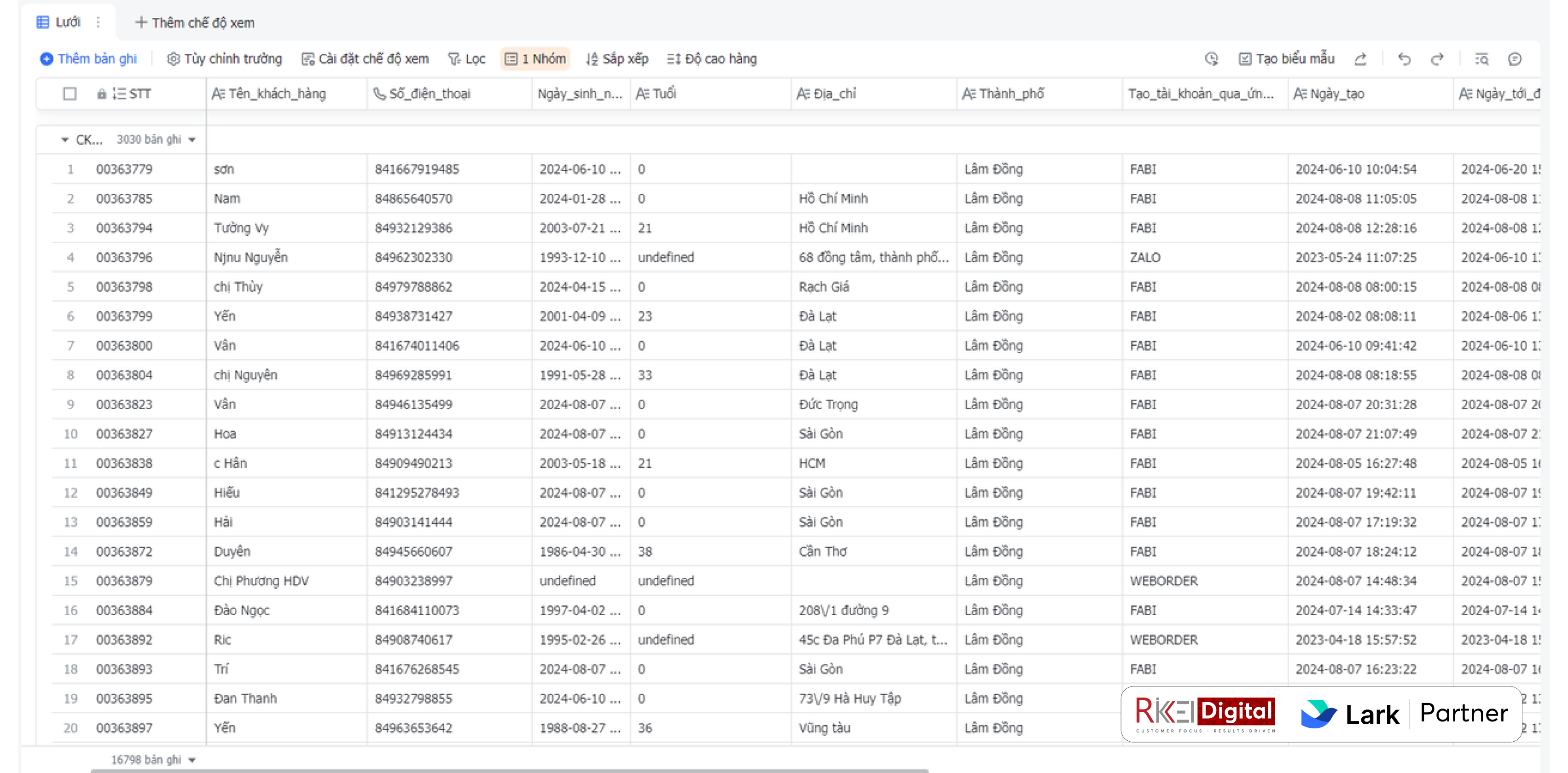
Task: Click the Thêm bản ghi button
Action: click(89, 59)
